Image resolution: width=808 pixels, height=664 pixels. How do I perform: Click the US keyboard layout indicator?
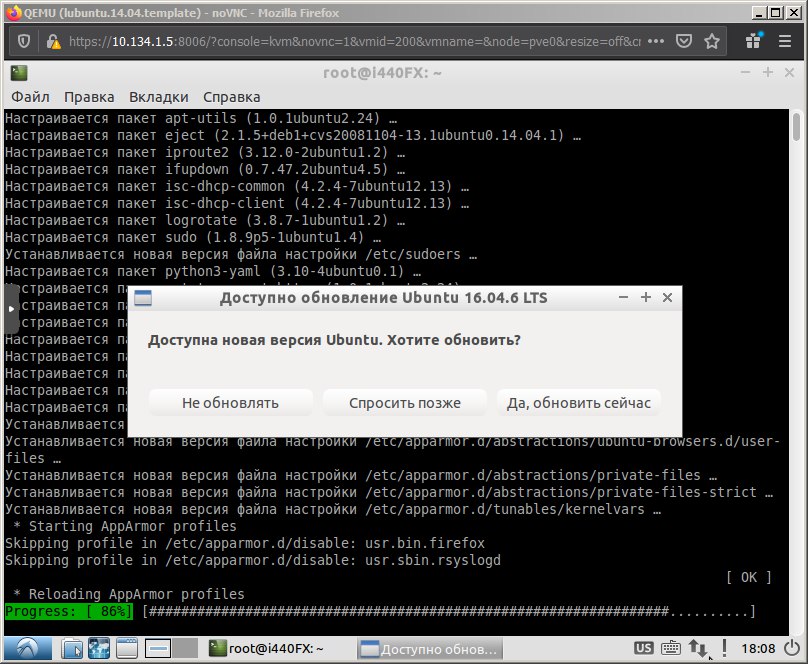[643, 648]
